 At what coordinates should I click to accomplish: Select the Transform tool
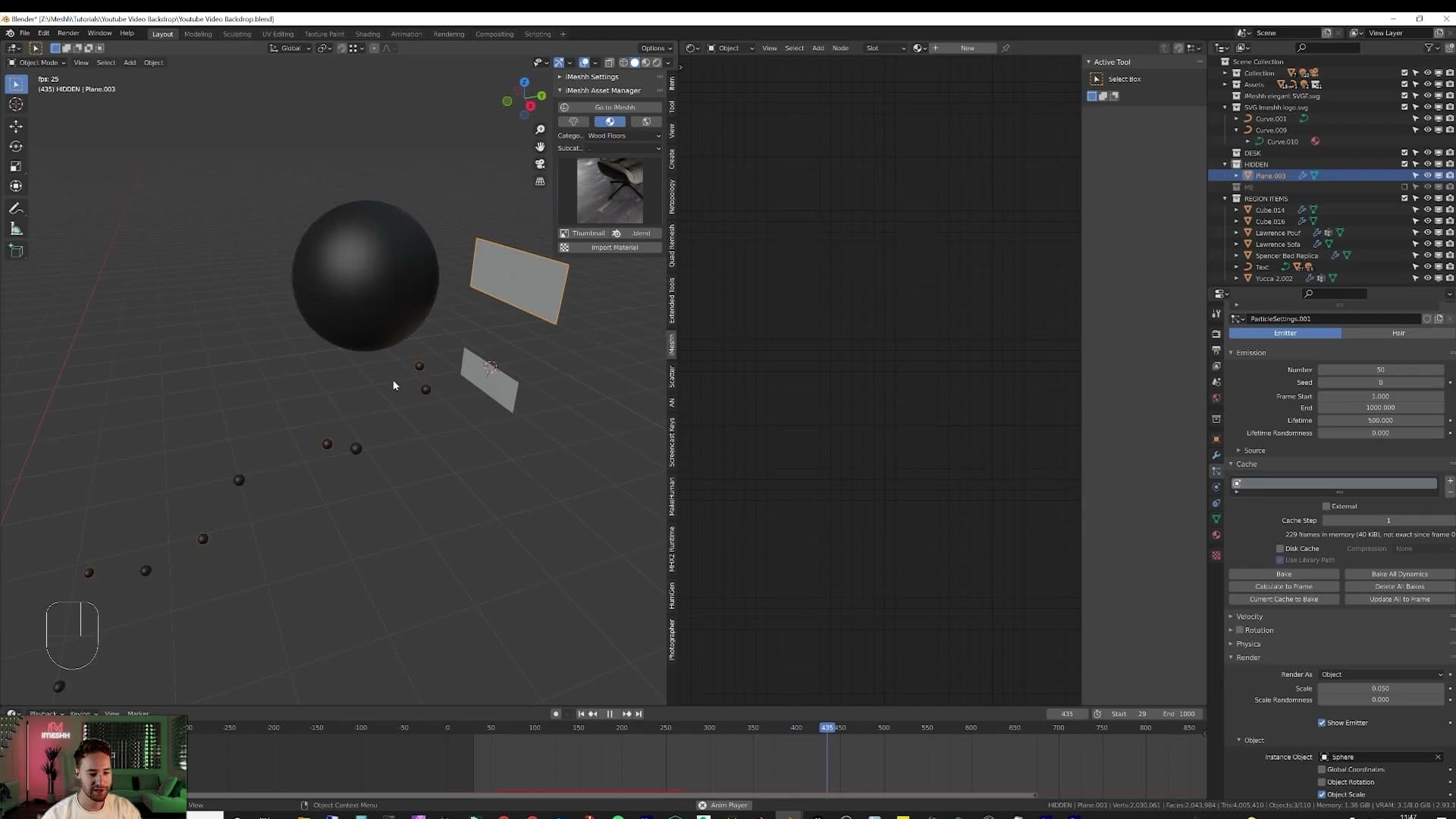point(16,186)
